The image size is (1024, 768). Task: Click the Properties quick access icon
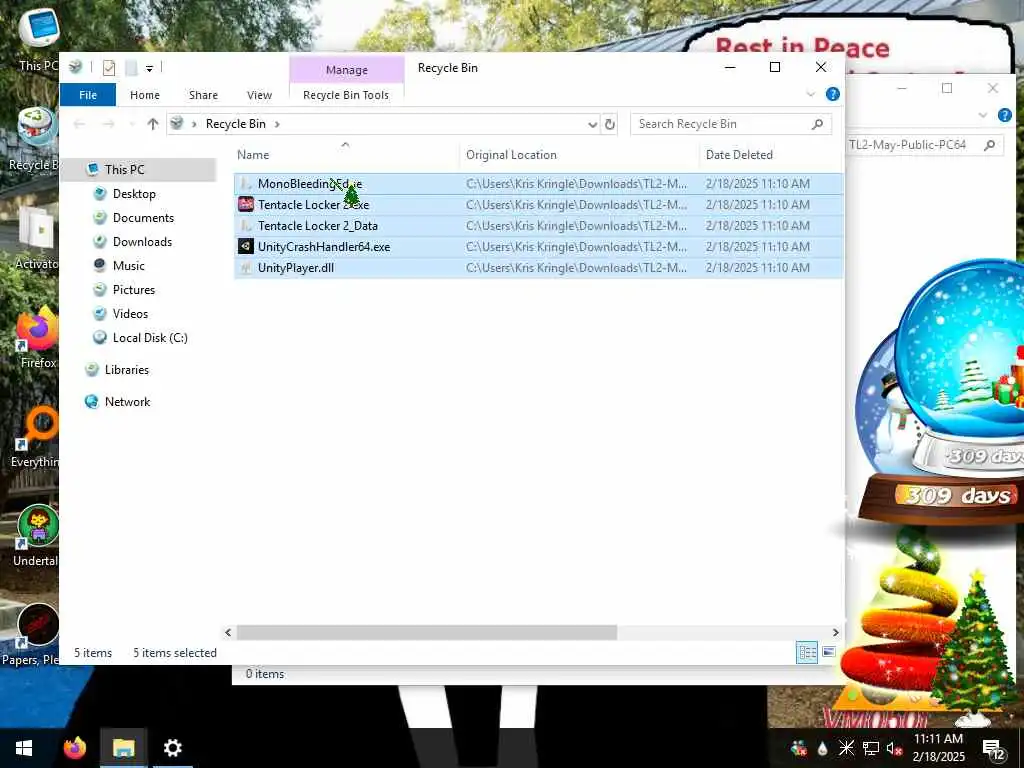[109, 68]
